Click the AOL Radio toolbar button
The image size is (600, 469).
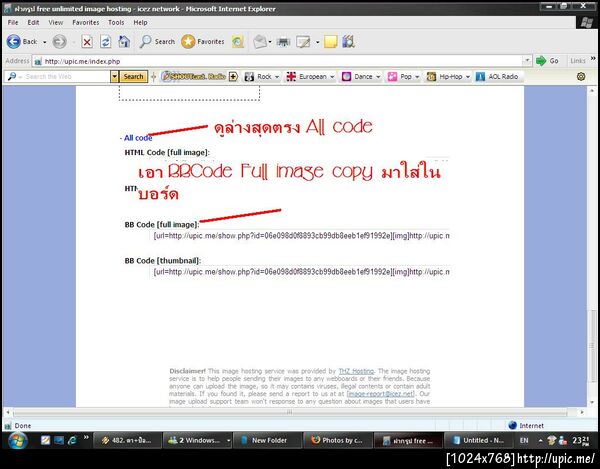(497, 77)
